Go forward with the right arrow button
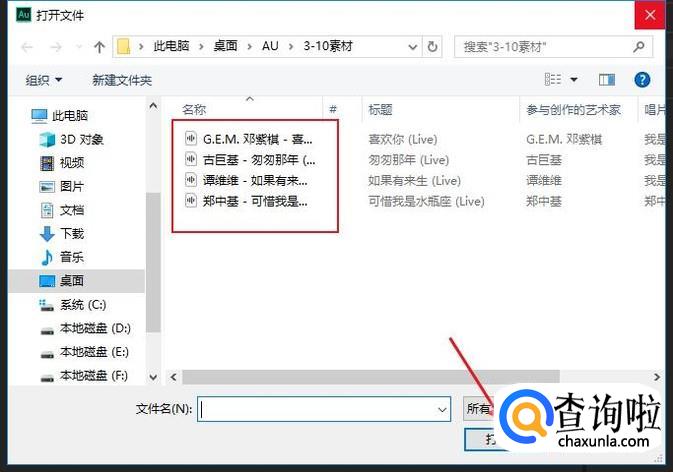The height and width of the screenshot is (472, 673). click(56, 47)
